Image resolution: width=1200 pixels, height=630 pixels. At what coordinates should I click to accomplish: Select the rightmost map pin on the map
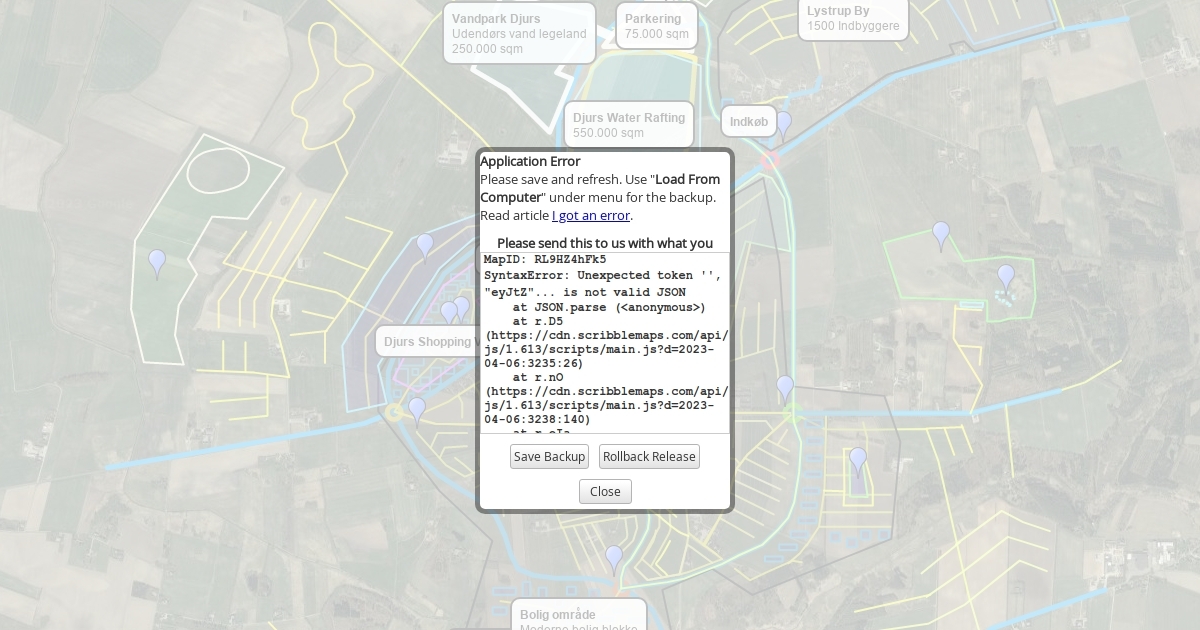(x=1006, y=277)
